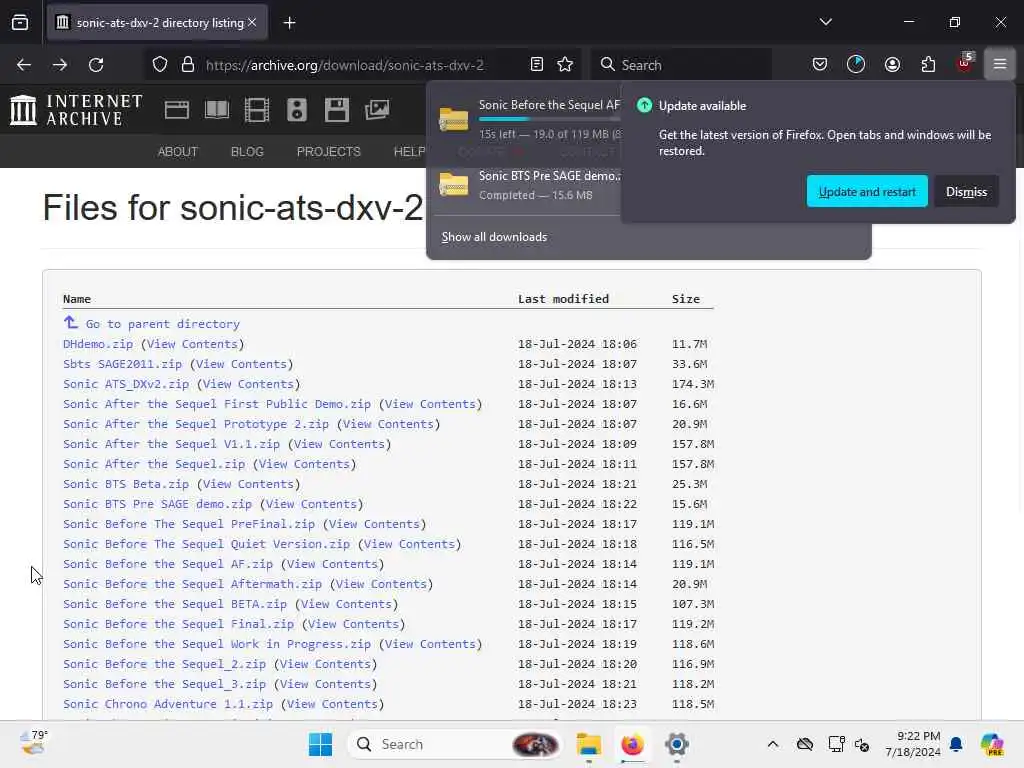
Task: Open the Firefox application menu hamburger
Action: [1000, 64]
